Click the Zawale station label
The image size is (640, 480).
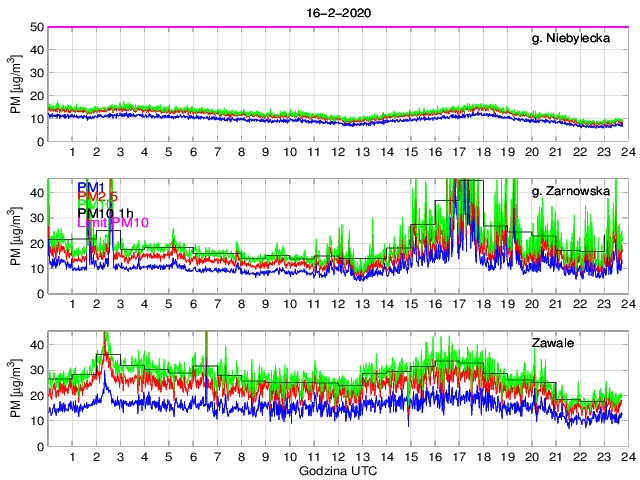[552, 344]
